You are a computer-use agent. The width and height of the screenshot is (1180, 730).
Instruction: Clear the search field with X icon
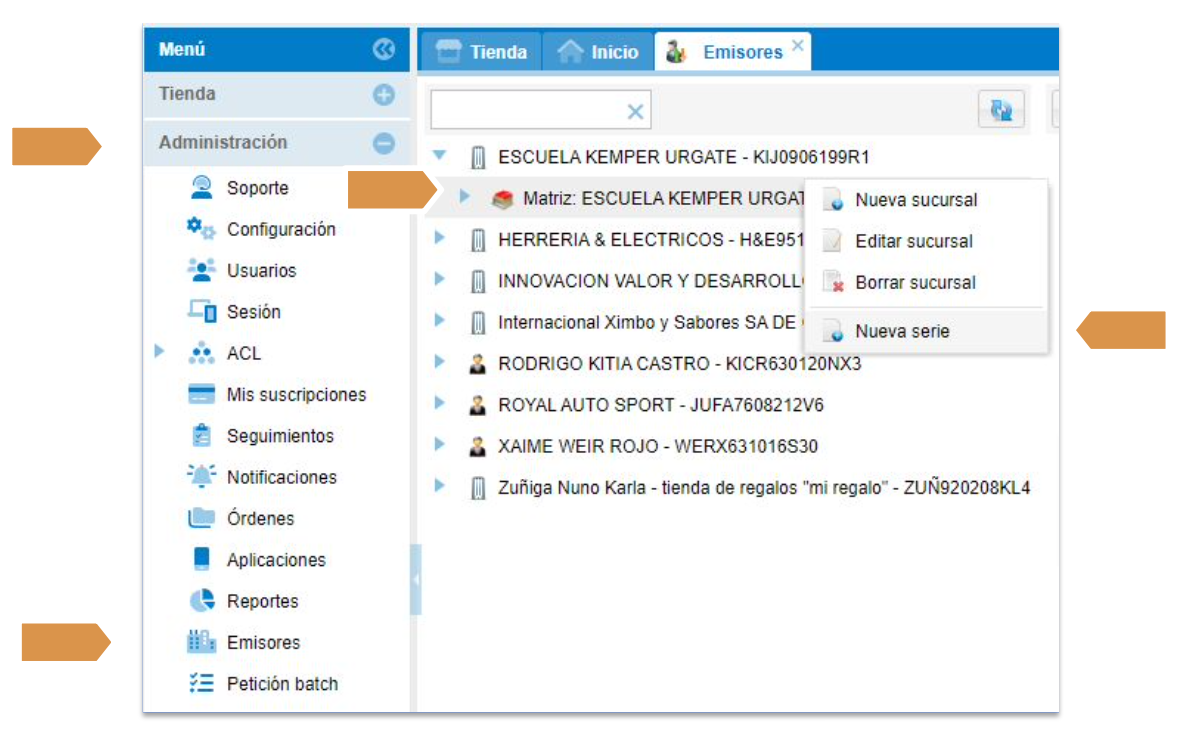coord(634,112)
